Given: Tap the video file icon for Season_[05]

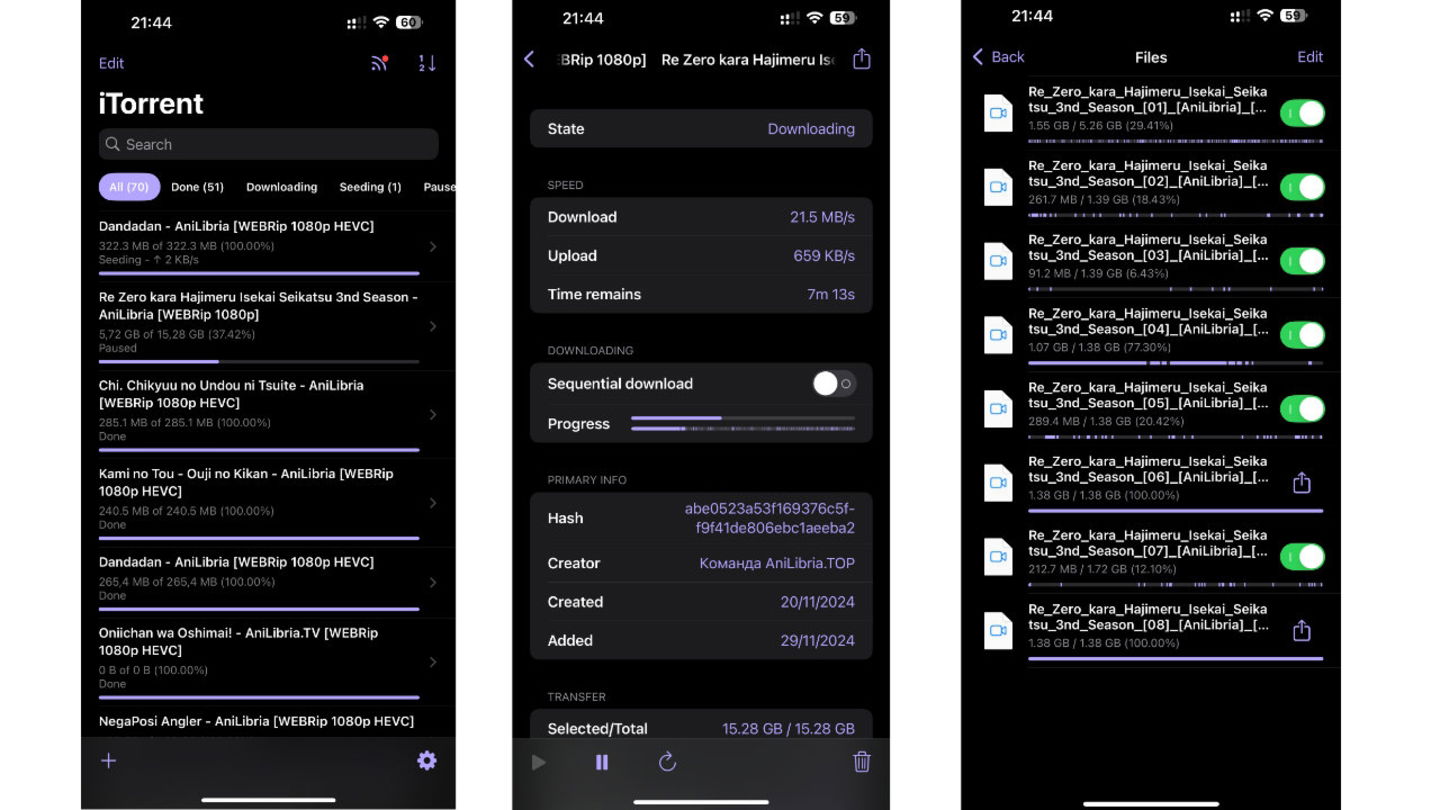Looking at the screenshot, I should coord(998,409).
